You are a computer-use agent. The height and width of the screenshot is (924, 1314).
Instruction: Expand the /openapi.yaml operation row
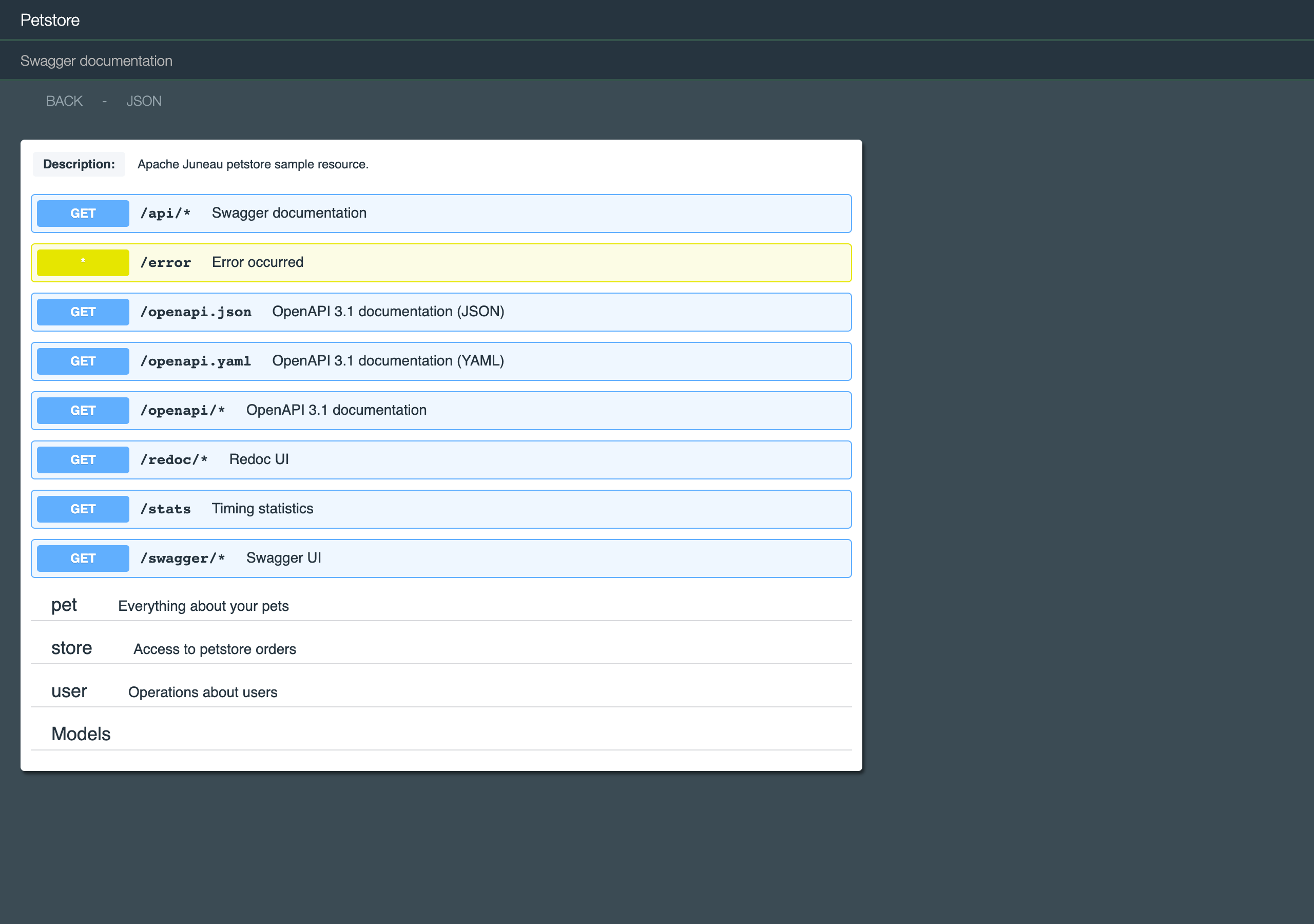[x=441, y=361]
